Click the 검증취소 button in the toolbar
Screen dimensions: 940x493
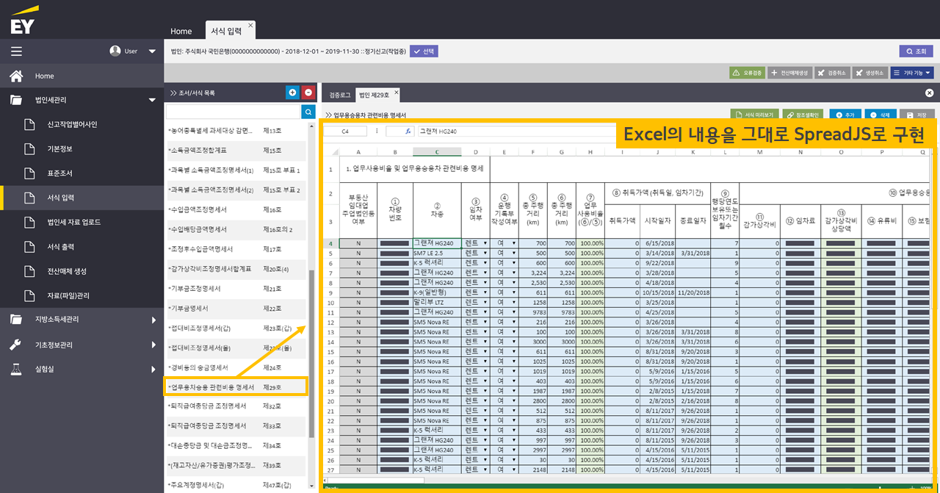point(833,73)
